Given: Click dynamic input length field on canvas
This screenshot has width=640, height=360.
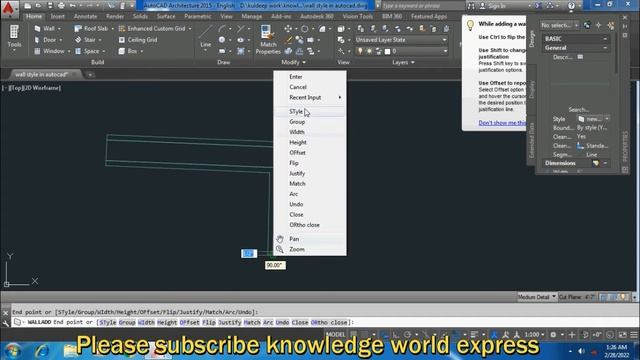Looking at the screenshot, I should tap(249, 253).
